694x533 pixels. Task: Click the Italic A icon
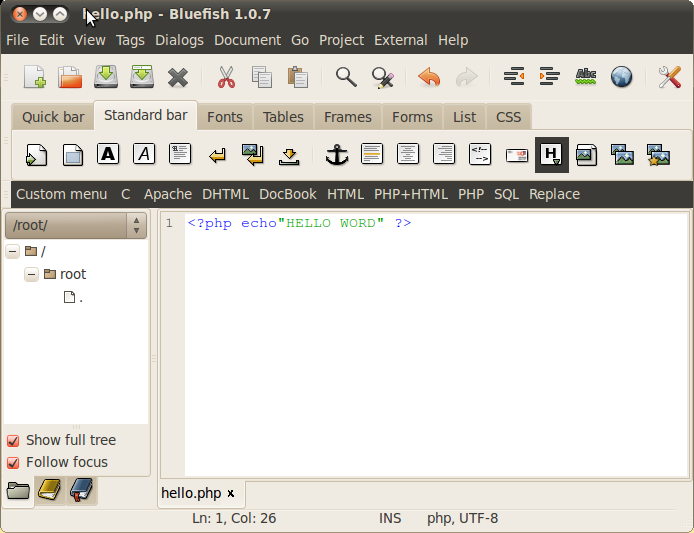tap(144, 154)
